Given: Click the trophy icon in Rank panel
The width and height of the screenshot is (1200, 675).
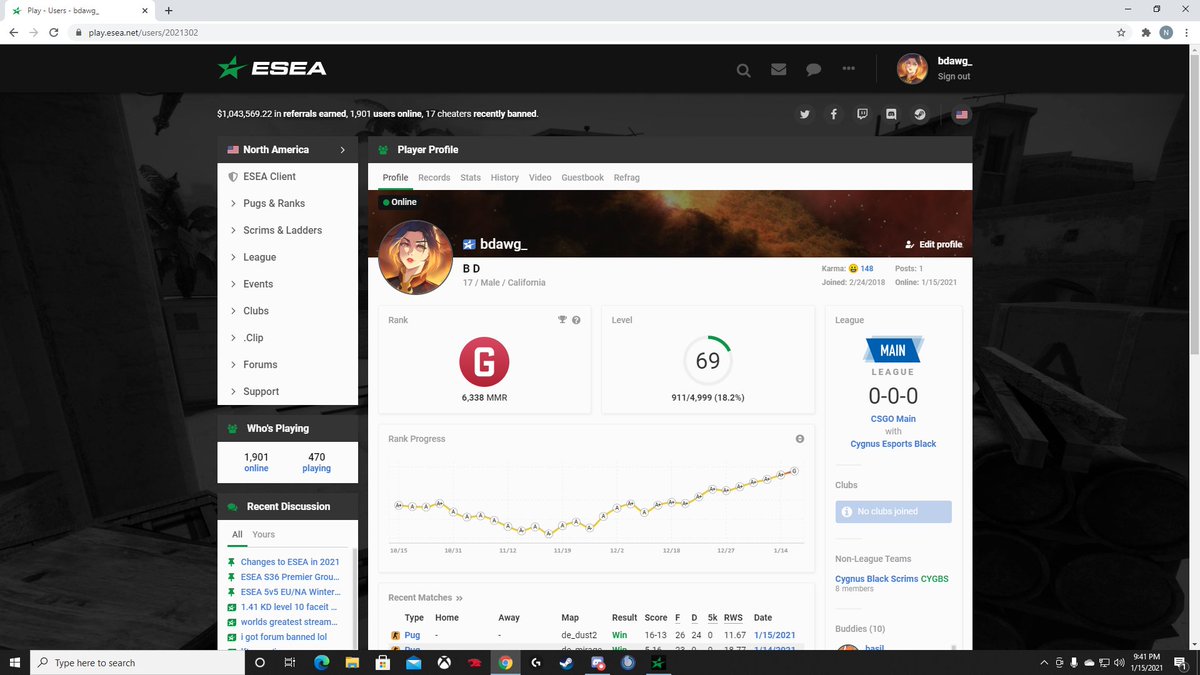Looking at the screenshot, I should pyautogui.click(x=562, y=320).
